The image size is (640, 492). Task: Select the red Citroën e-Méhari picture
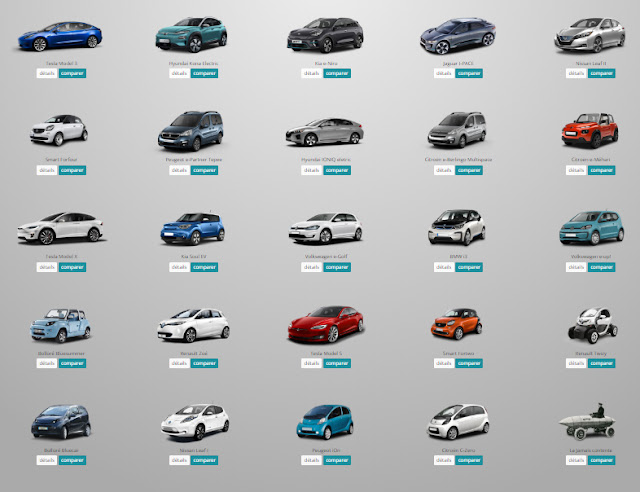pyautogui.click(x=590, y=130)
